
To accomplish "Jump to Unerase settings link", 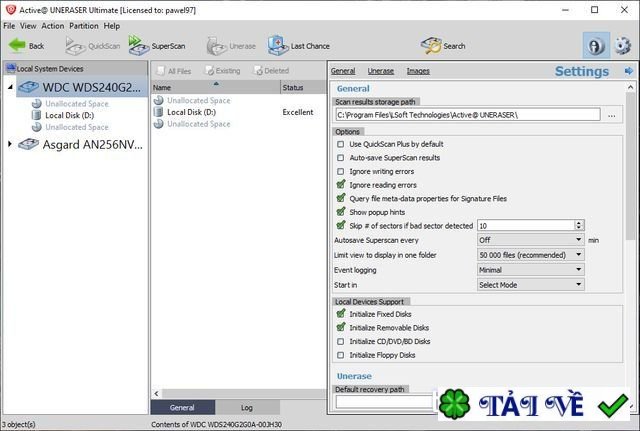I will click(380, 71).
